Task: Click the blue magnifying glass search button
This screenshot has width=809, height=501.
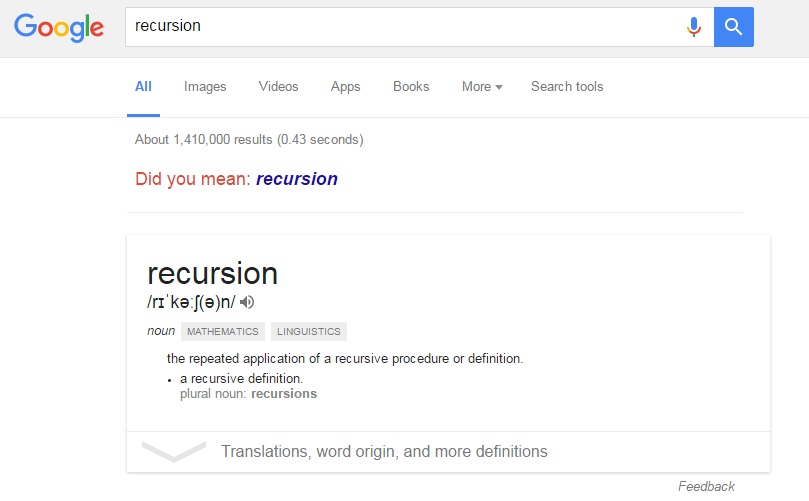Action: [x=734, y=27]
